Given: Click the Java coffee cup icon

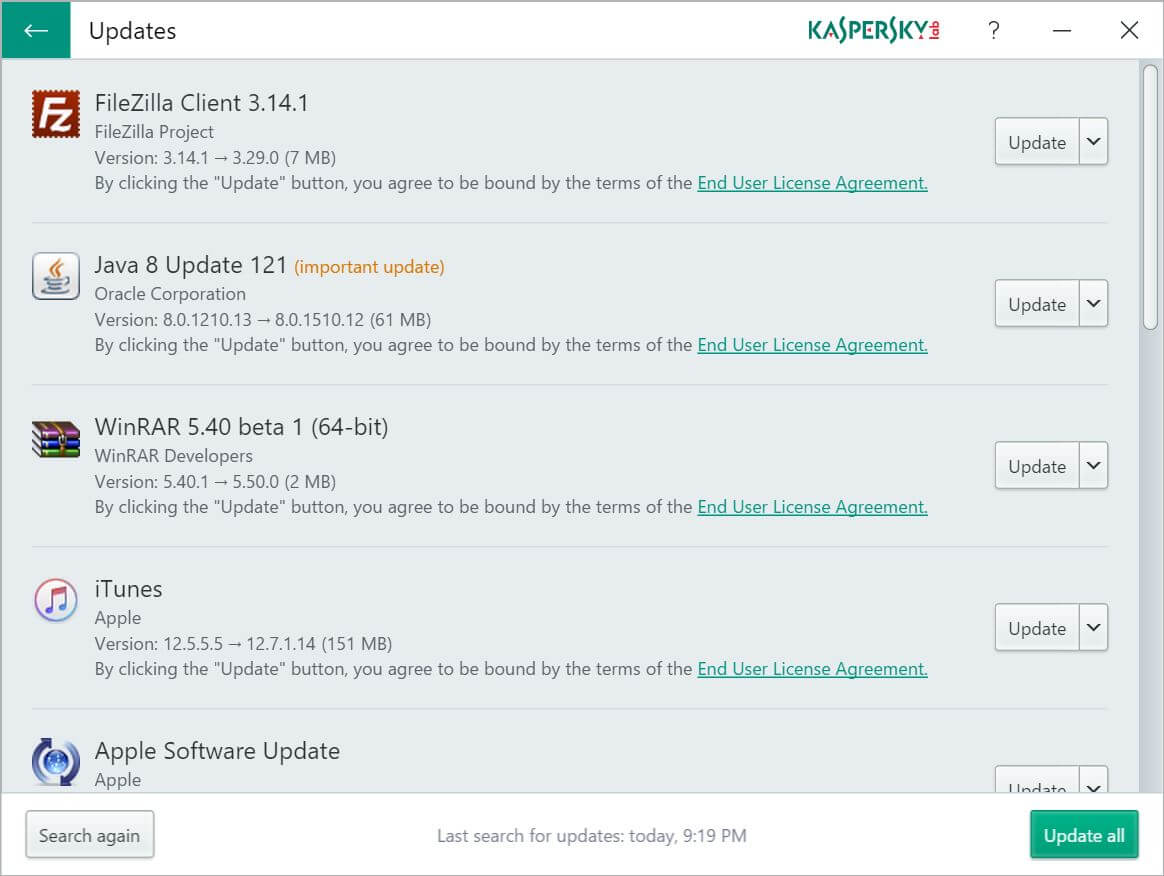Looking at the screenshot, I should [56, 276].
